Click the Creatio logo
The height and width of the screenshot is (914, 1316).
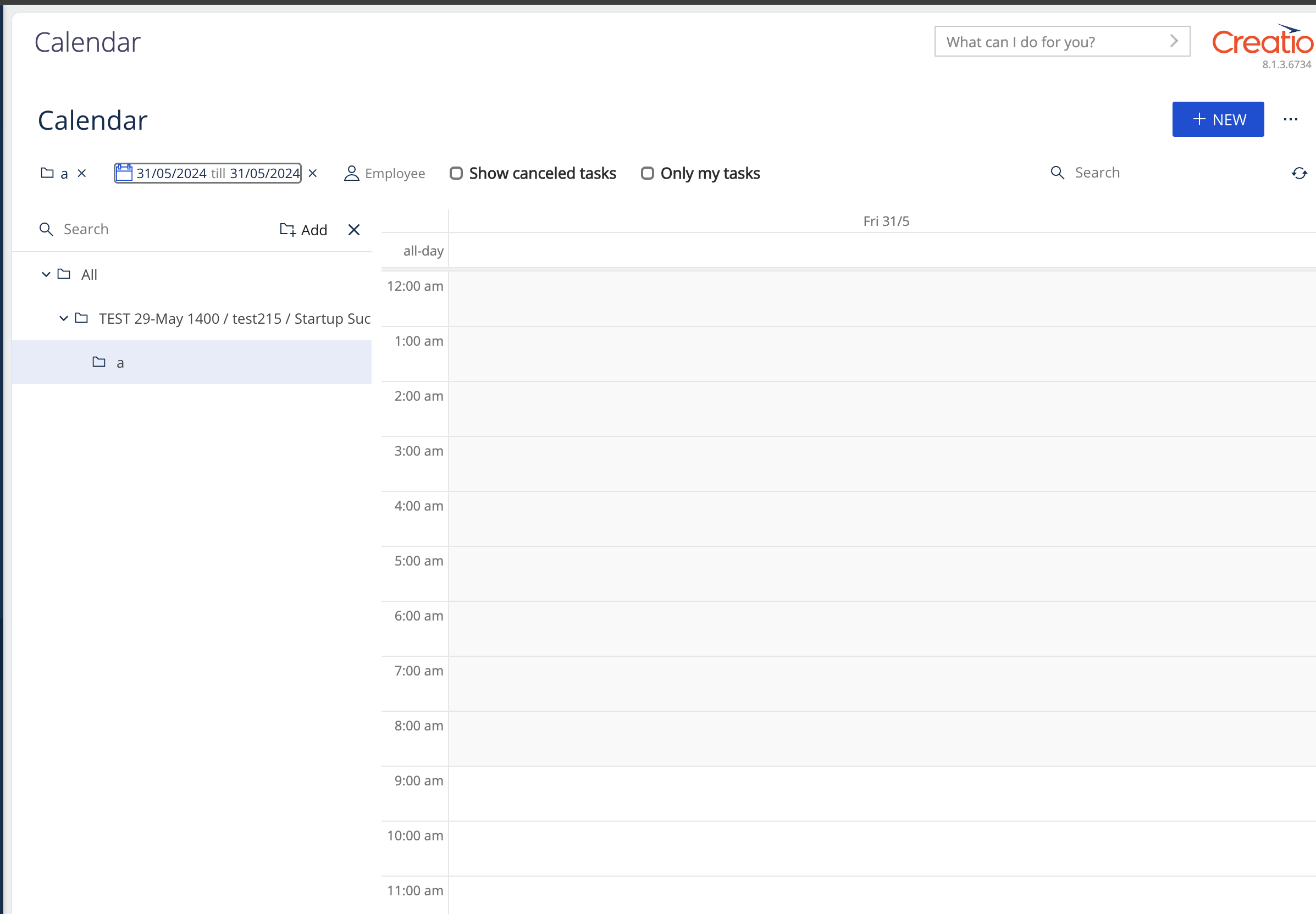[1262, 40]
